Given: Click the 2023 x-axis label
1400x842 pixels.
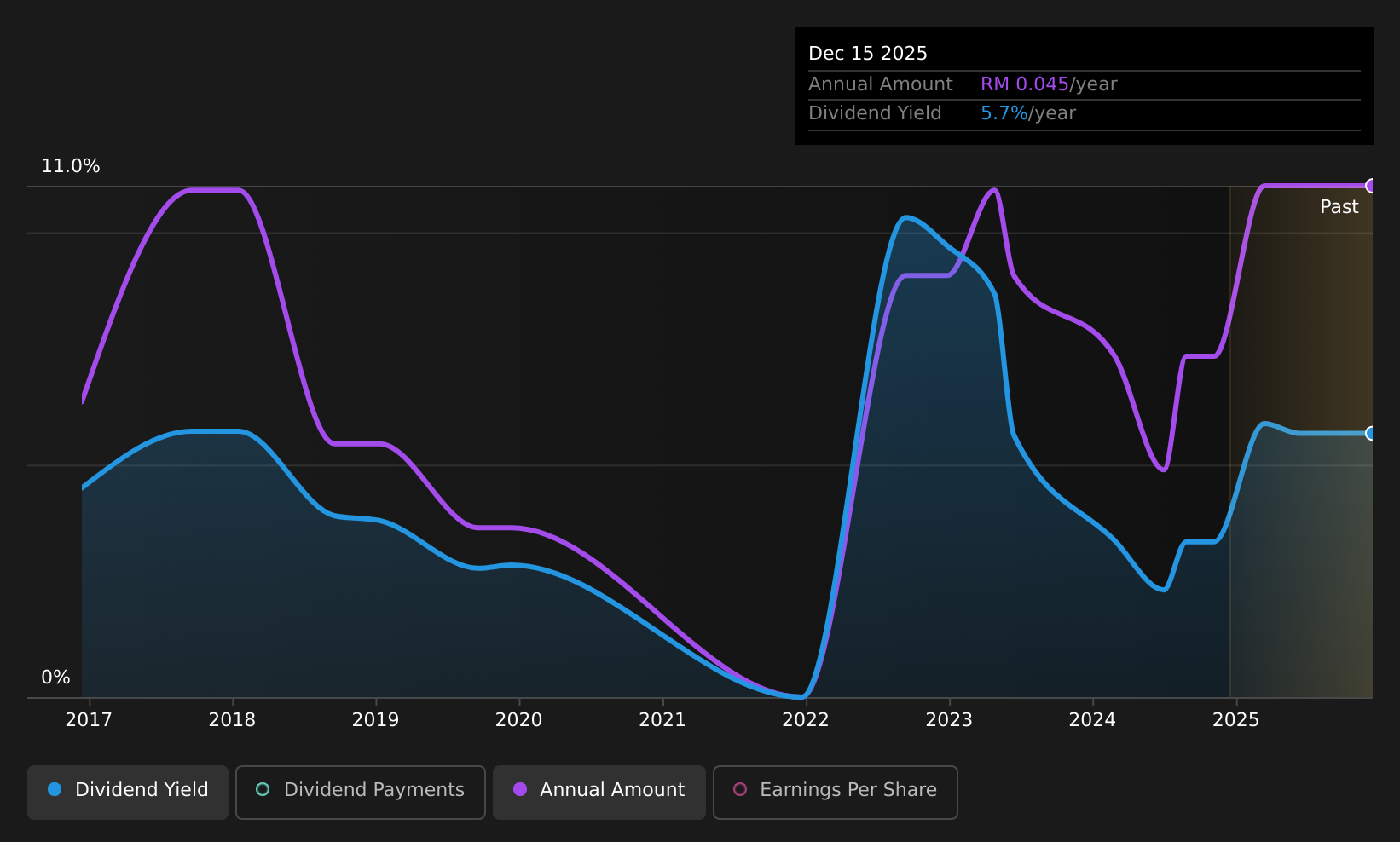Looking at the screenshot, I should point(949,720).
